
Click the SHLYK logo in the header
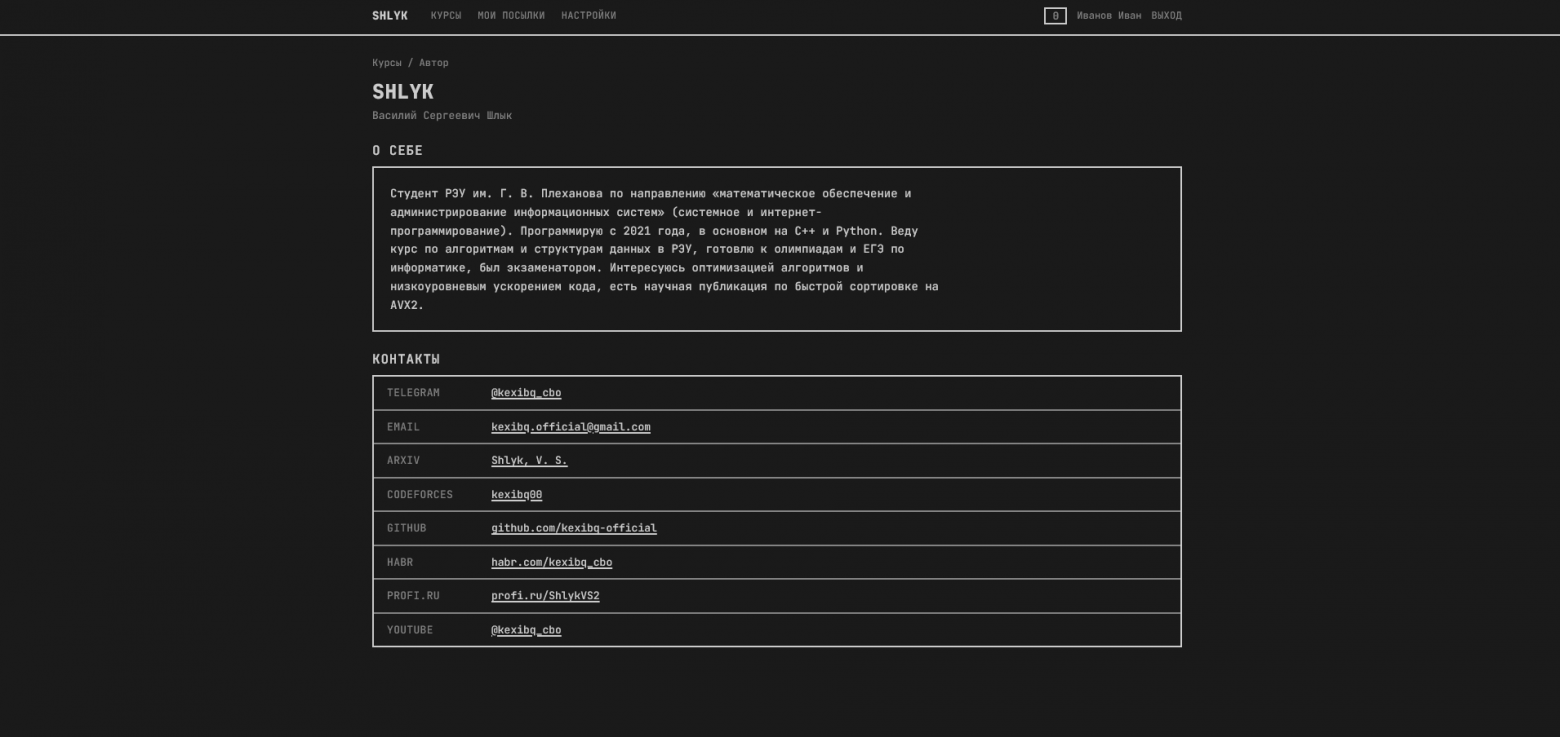pyautogui.click(x=390, y=16)
